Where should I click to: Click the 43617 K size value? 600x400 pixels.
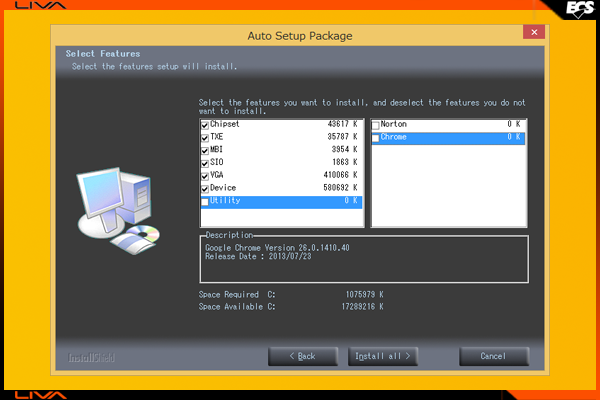(342, 124)
